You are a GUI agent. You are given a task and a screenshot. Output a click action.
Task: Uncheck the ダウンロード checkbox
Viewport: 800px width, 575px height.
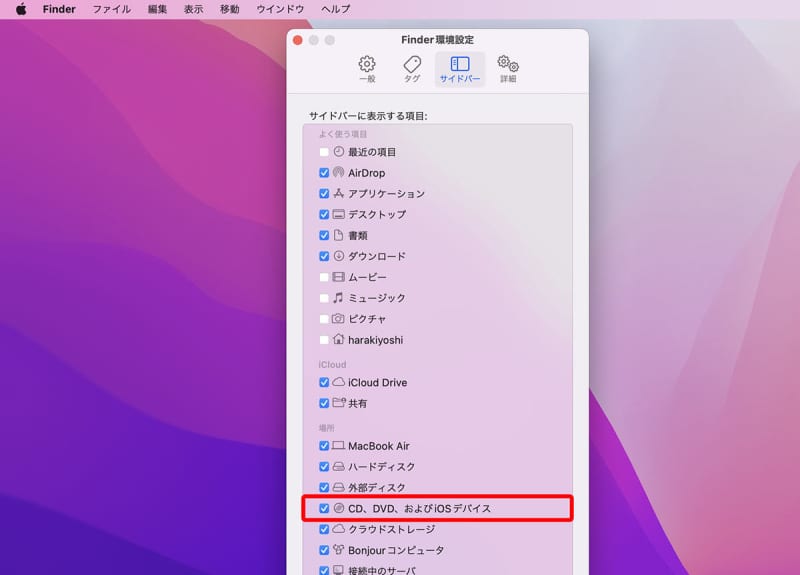(324, 256)
